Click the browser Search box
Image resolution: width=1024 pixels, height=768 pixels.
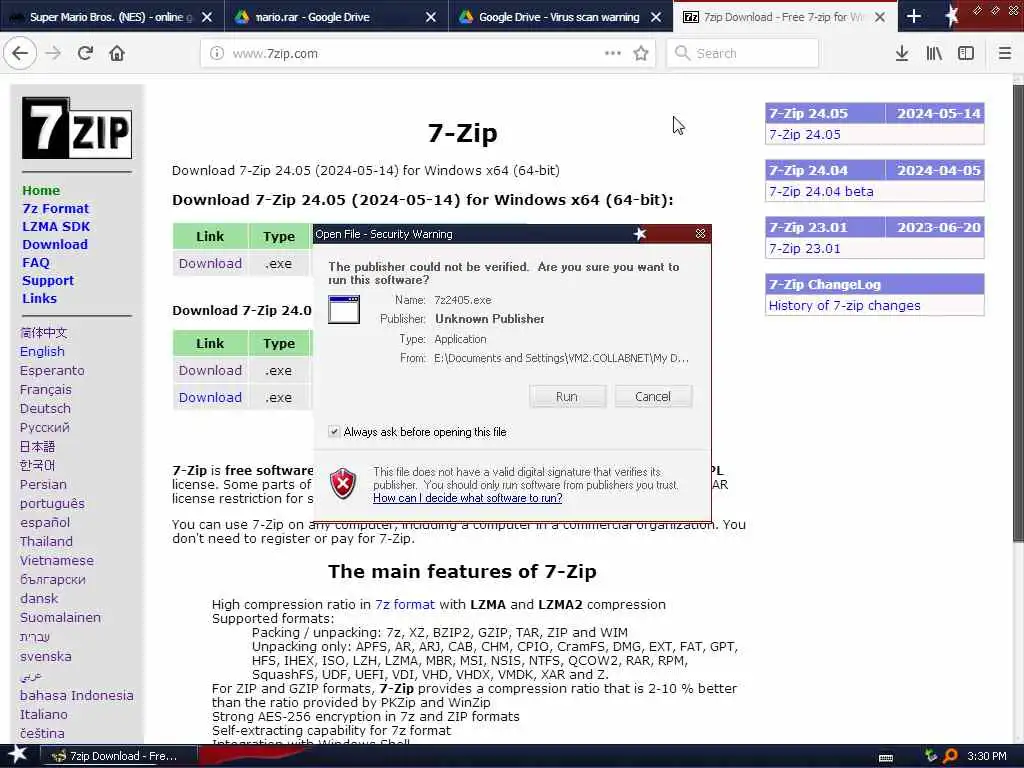pos(743,53)
